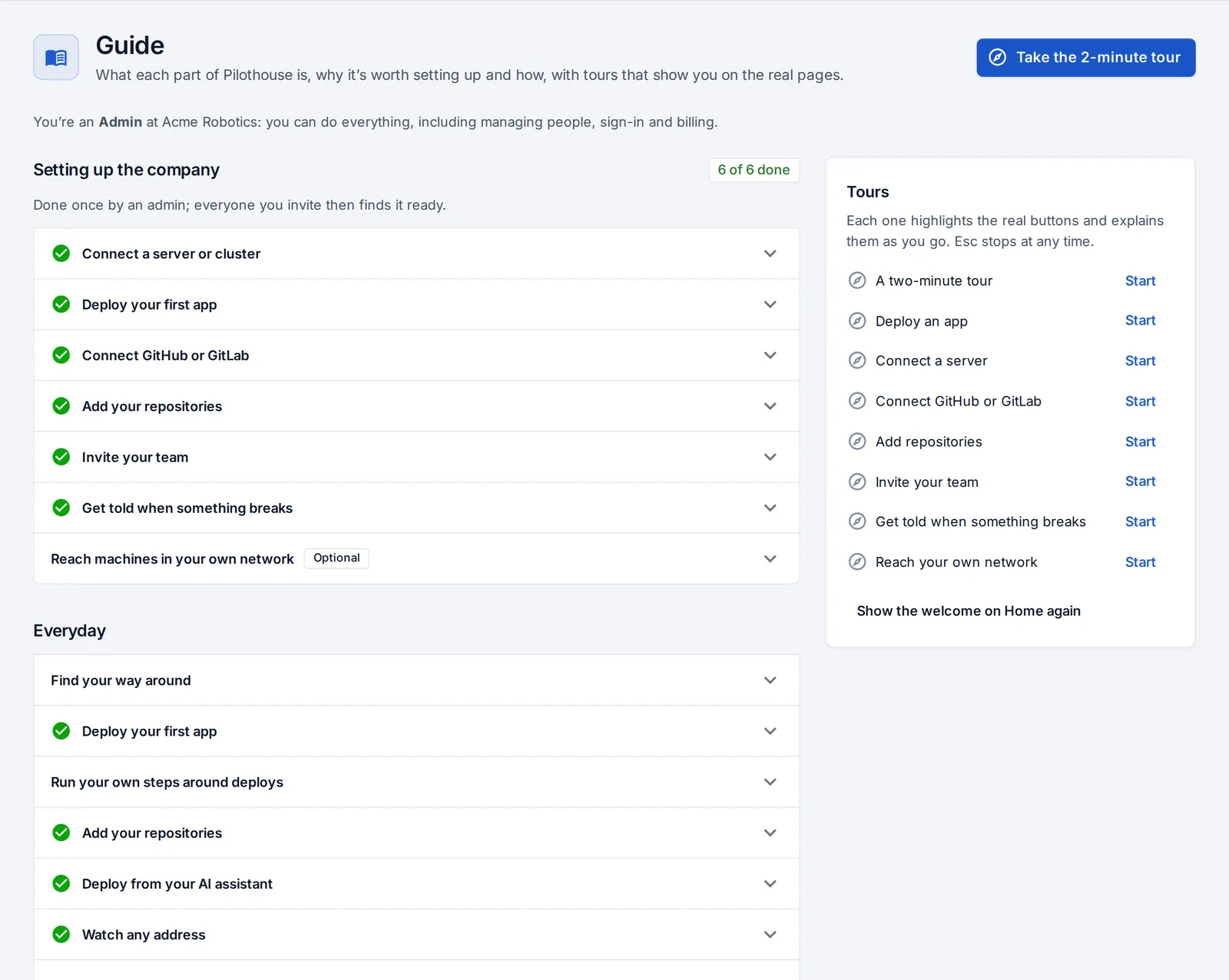
Task: Expand Connect a server or cluster chevron
Action: tap(770, 253)
